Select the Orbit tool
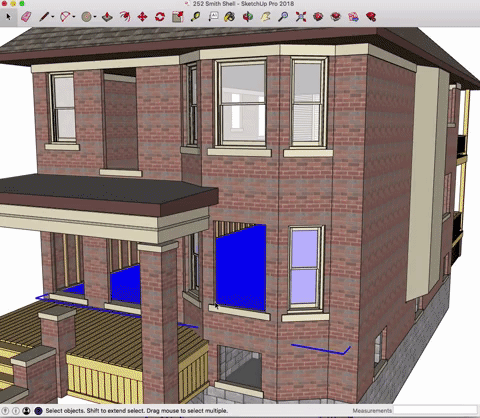 coord(248,17)
